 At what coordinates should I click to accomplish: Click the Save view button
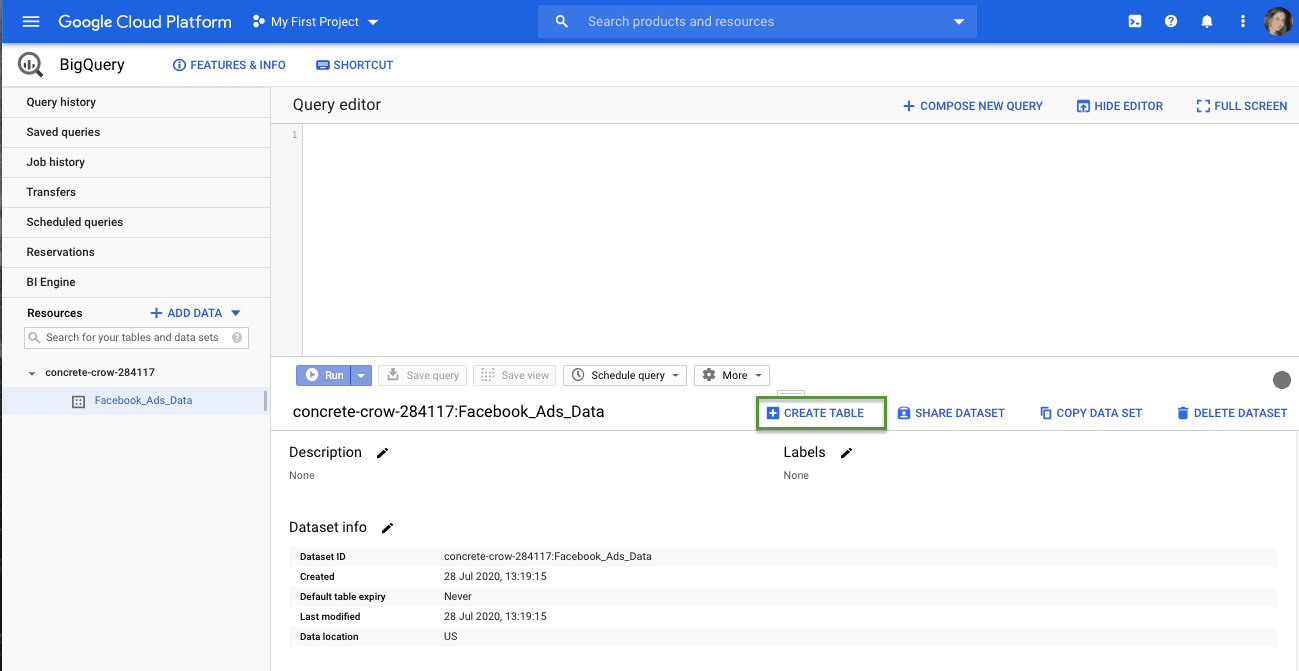(515, 375)
